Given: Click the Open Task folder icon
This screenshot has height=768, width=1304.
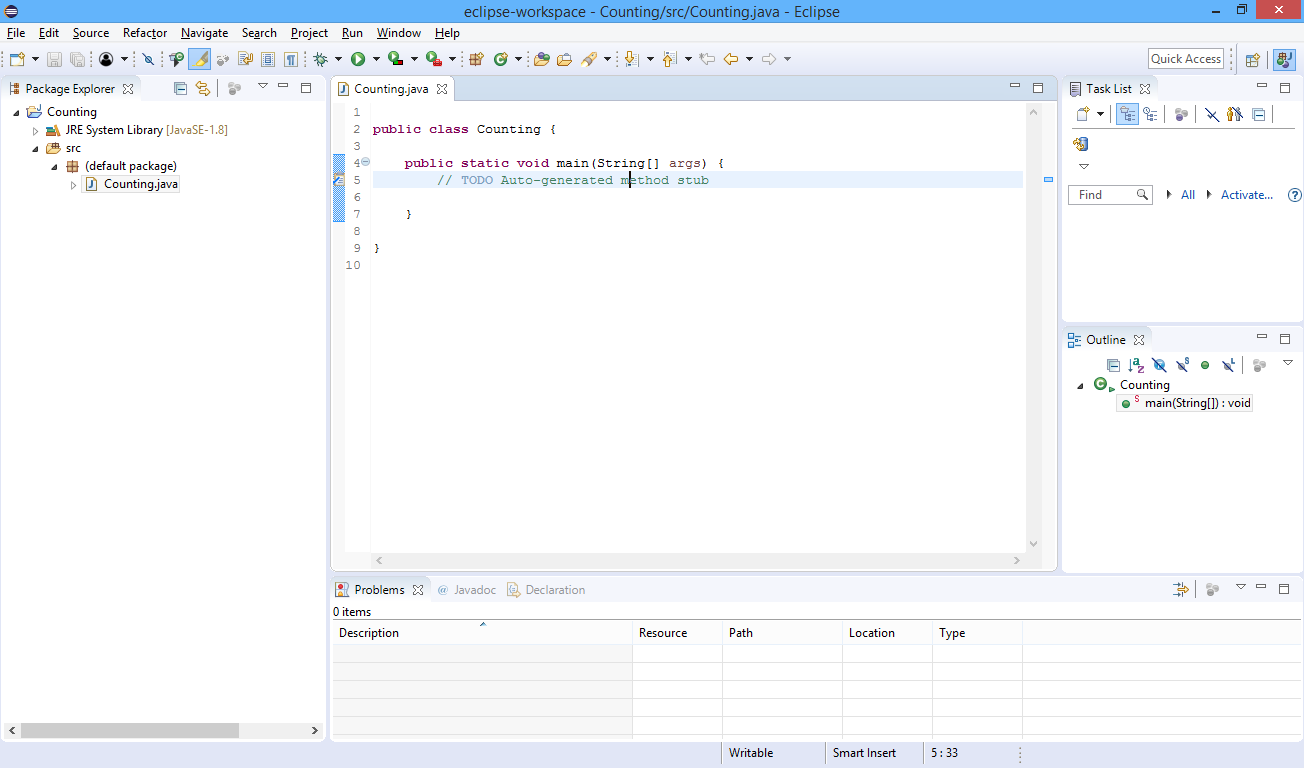Looking at the screenshot, I should coord(564,59).
